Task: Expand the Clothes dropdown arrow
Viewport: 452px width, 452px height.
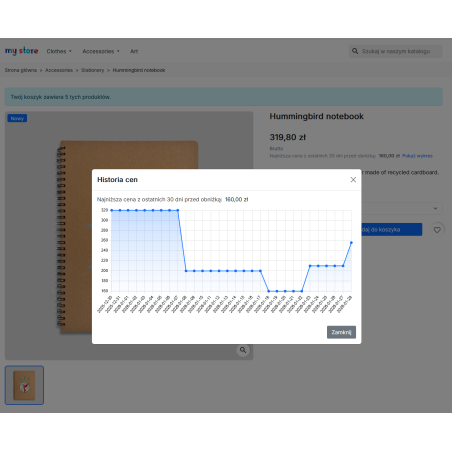Action: click(x=70, y=51)
